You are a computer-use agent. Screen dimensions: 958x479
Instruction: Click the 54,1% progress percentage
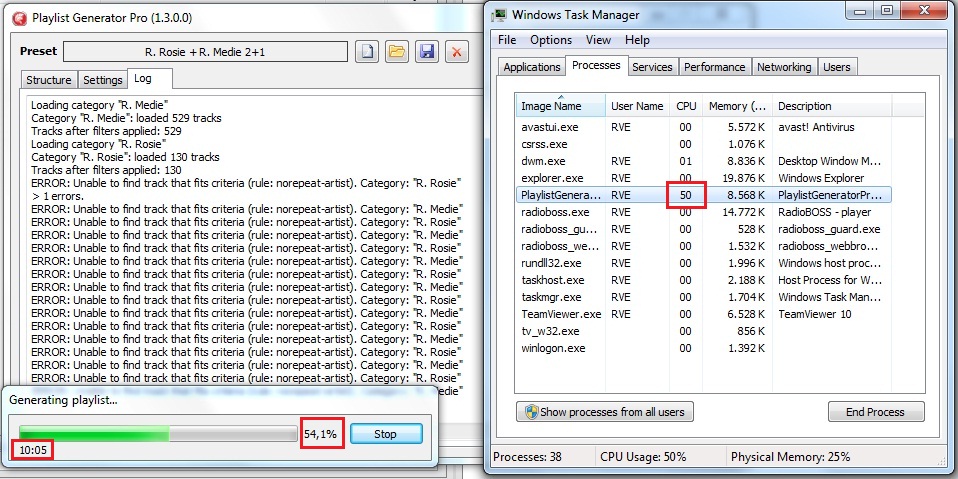[320, 434]
